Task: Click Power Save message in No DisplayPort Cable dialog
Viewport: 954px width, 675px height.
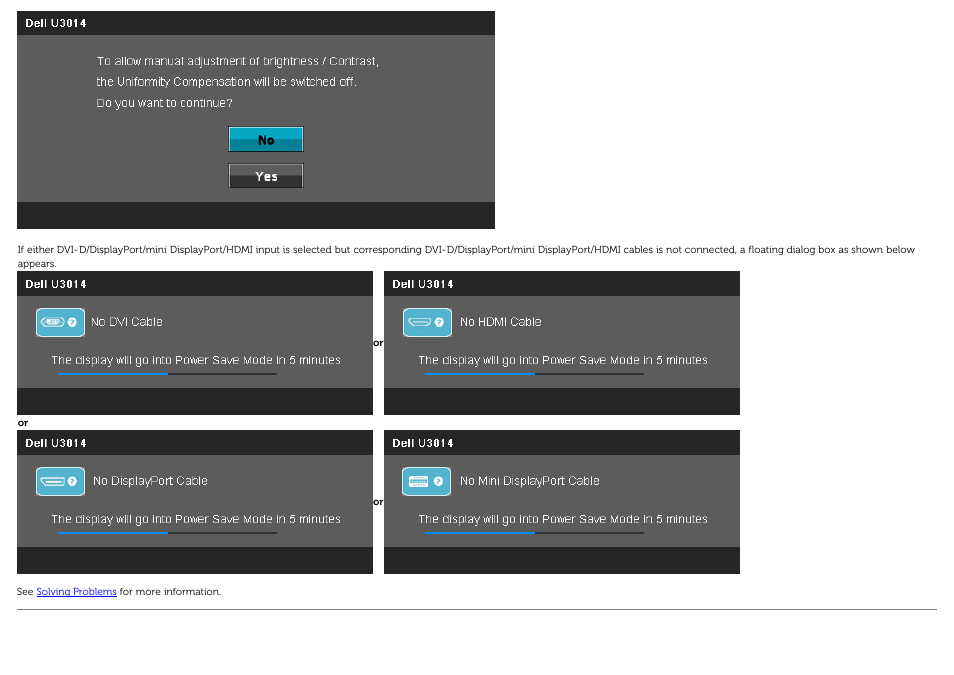Action: tap(196, 519)
